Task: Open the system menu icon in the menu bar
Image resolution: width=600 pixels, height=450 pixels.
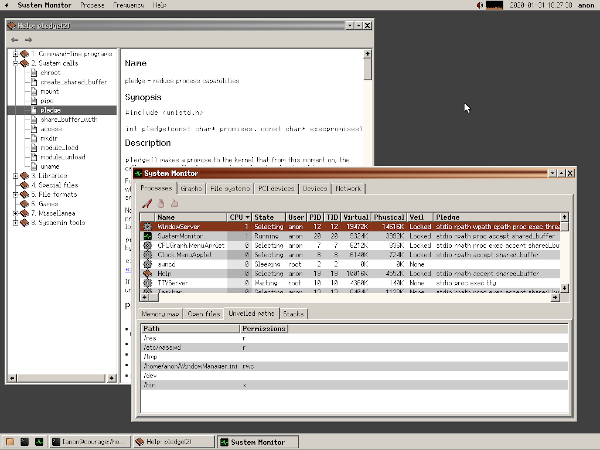Action: pos(7,5)
